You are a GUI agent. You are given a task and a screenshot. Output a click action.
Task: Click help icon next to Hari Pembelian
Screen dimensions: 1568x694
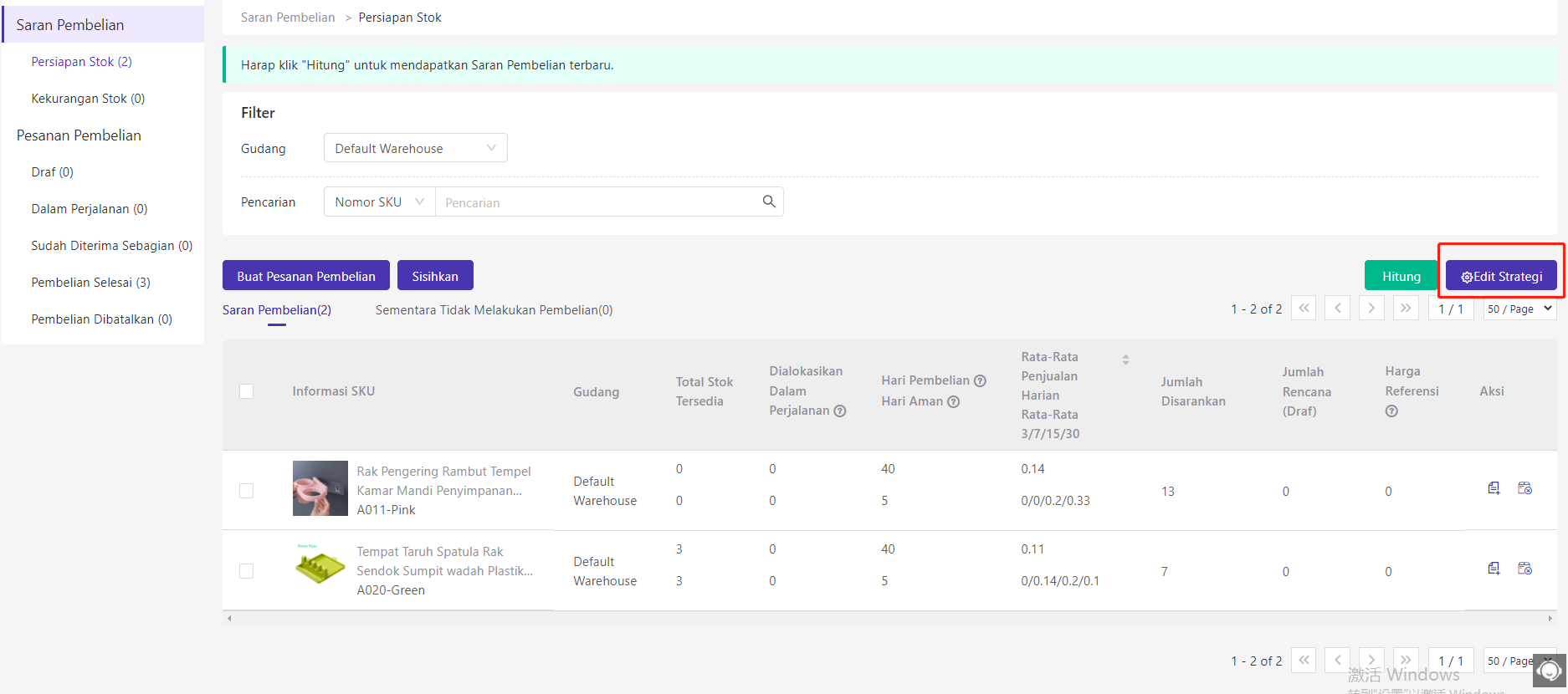[x=980, y=380]
